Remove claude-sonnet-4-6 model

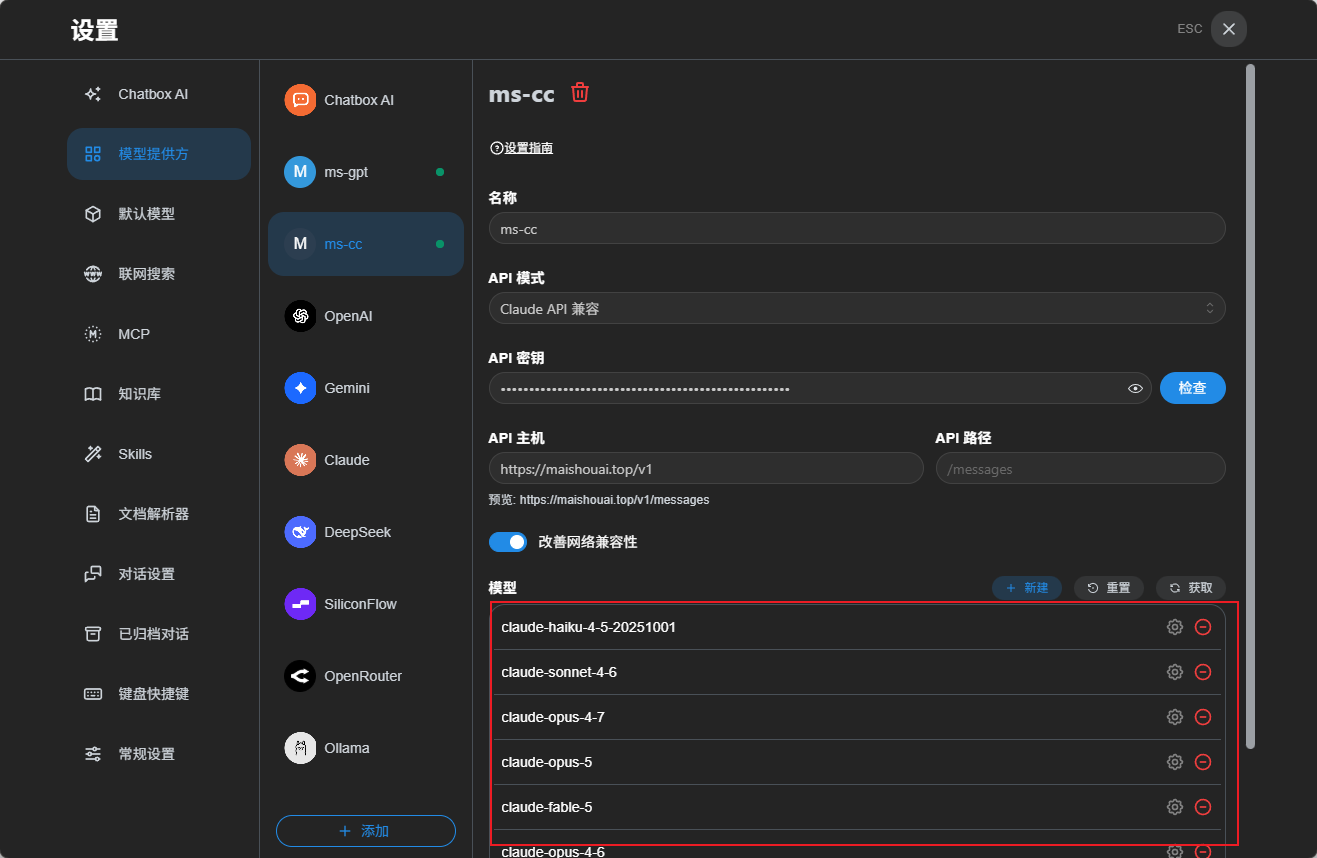(1204, 672)
